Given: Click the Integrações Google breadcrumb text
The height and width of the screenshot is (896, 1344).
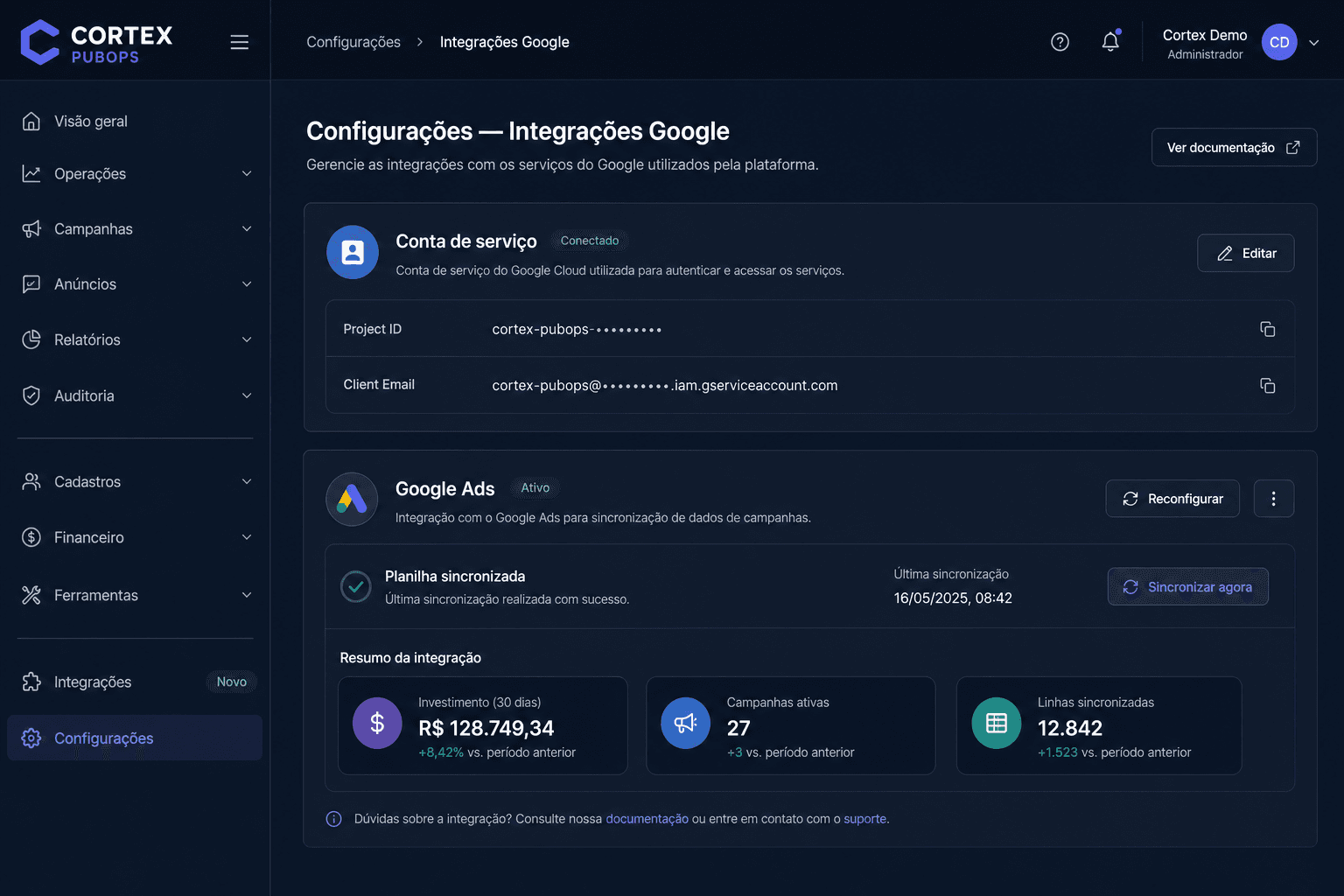Looking at the screenshot, I should coord(504,42).
